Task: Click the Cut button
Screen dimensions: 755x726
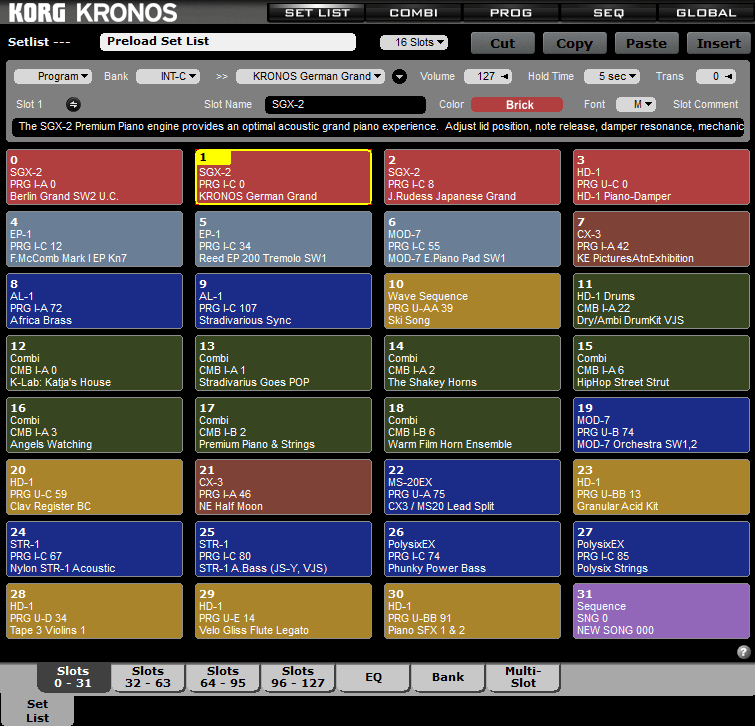Action: (503, 43)
